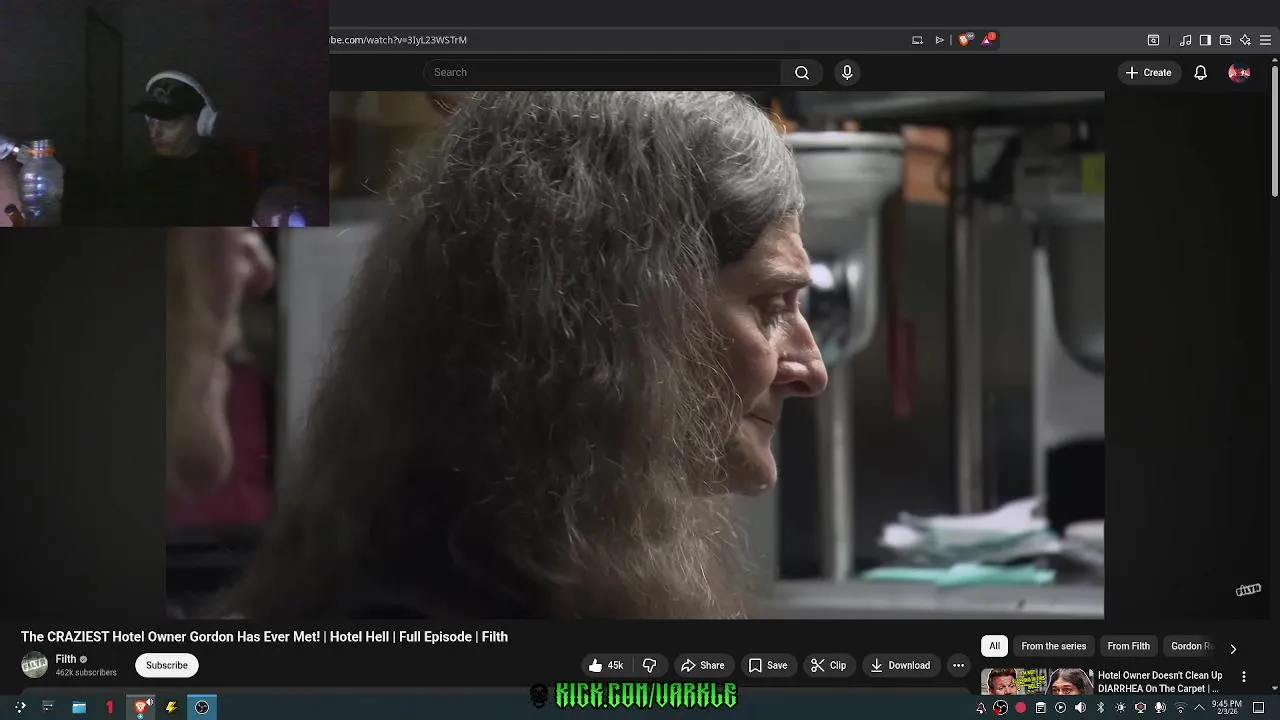Open volume speaker tray icon

click(1080, 708)
